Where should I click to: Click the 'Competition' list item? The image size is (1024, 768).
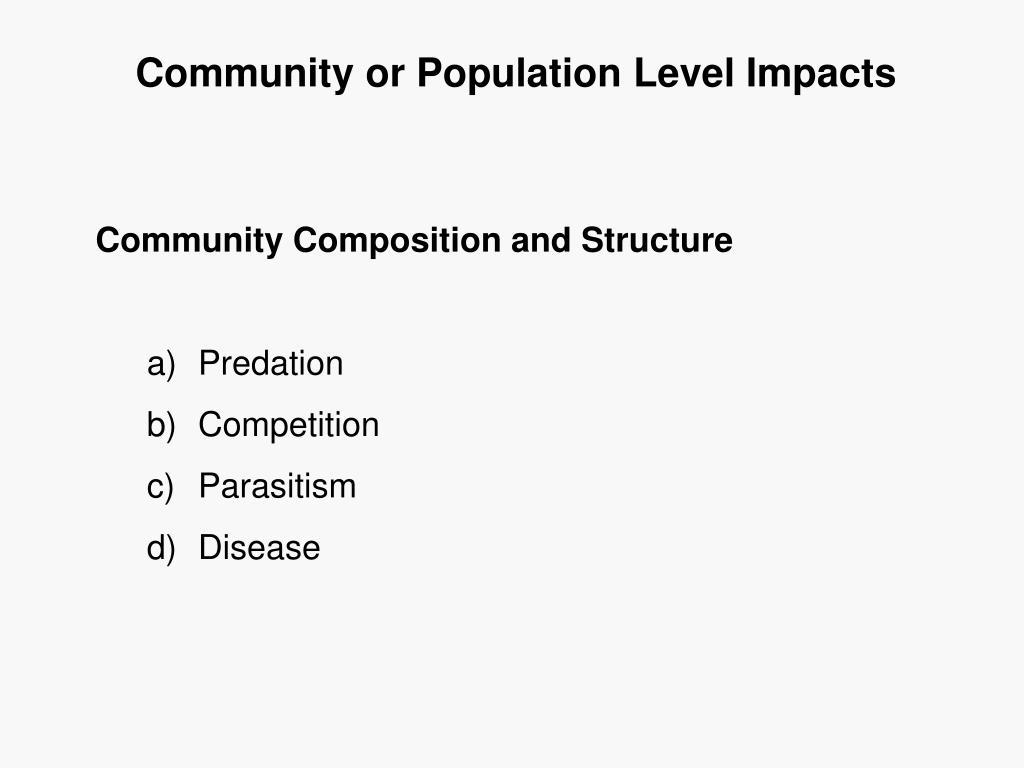289,425
